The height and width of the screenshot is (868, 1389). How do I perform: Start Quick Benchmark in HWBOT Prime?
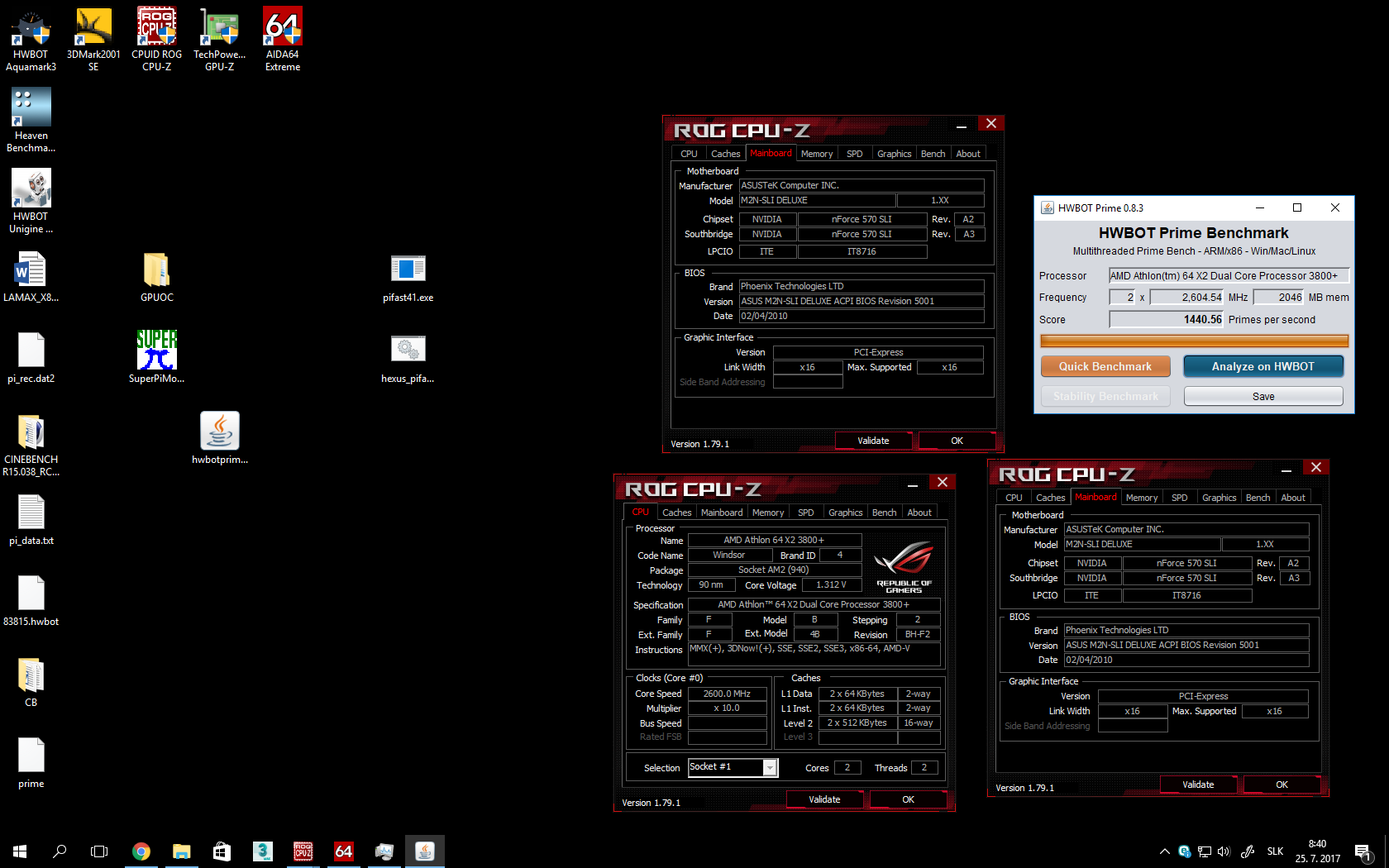coord(1105,366)
